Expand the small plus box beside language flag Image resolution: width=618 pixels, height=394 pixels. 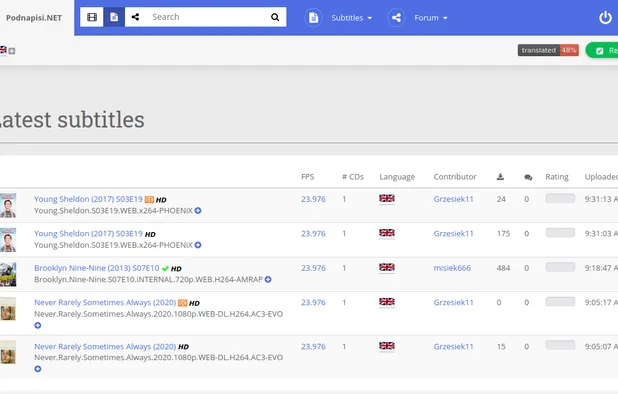click(x=12, y=51)
